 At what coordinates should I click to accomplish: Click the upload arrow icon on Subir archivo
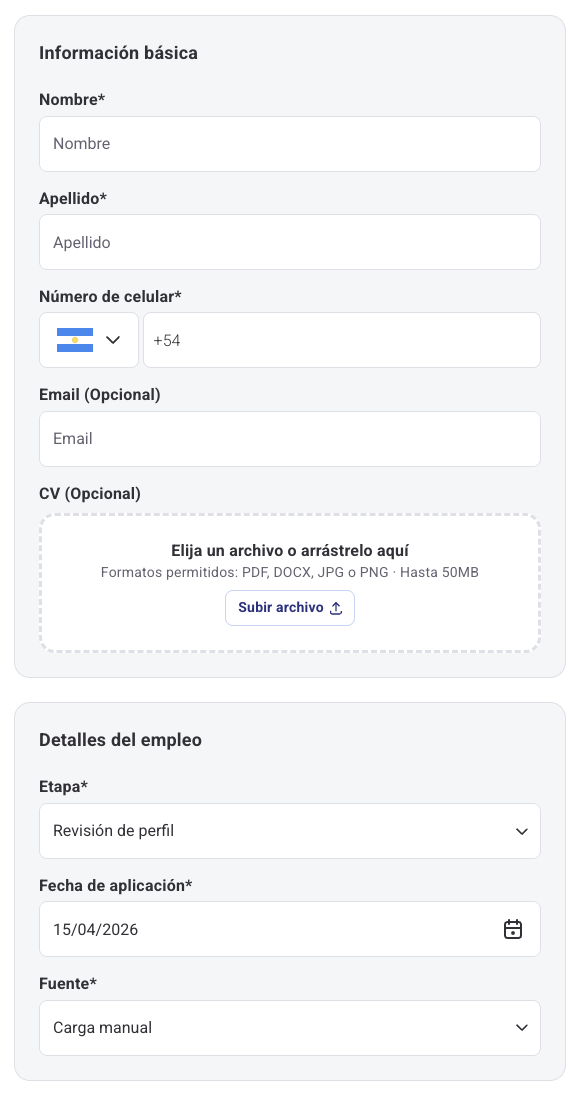[336, 607]
